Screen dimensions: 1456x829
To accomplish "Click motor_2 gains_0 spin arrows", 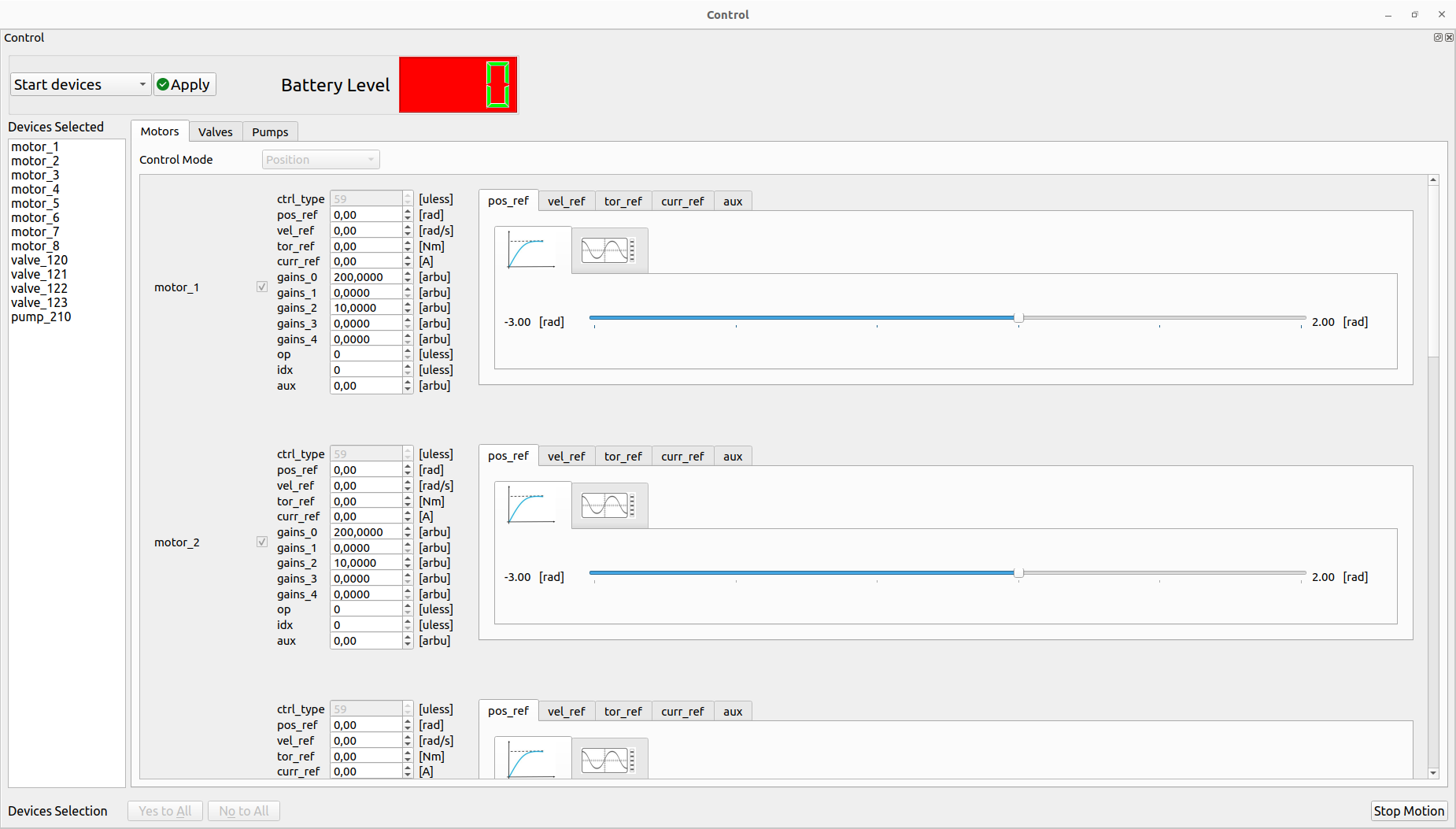I will pyautogui.click(x=408, y=532).
